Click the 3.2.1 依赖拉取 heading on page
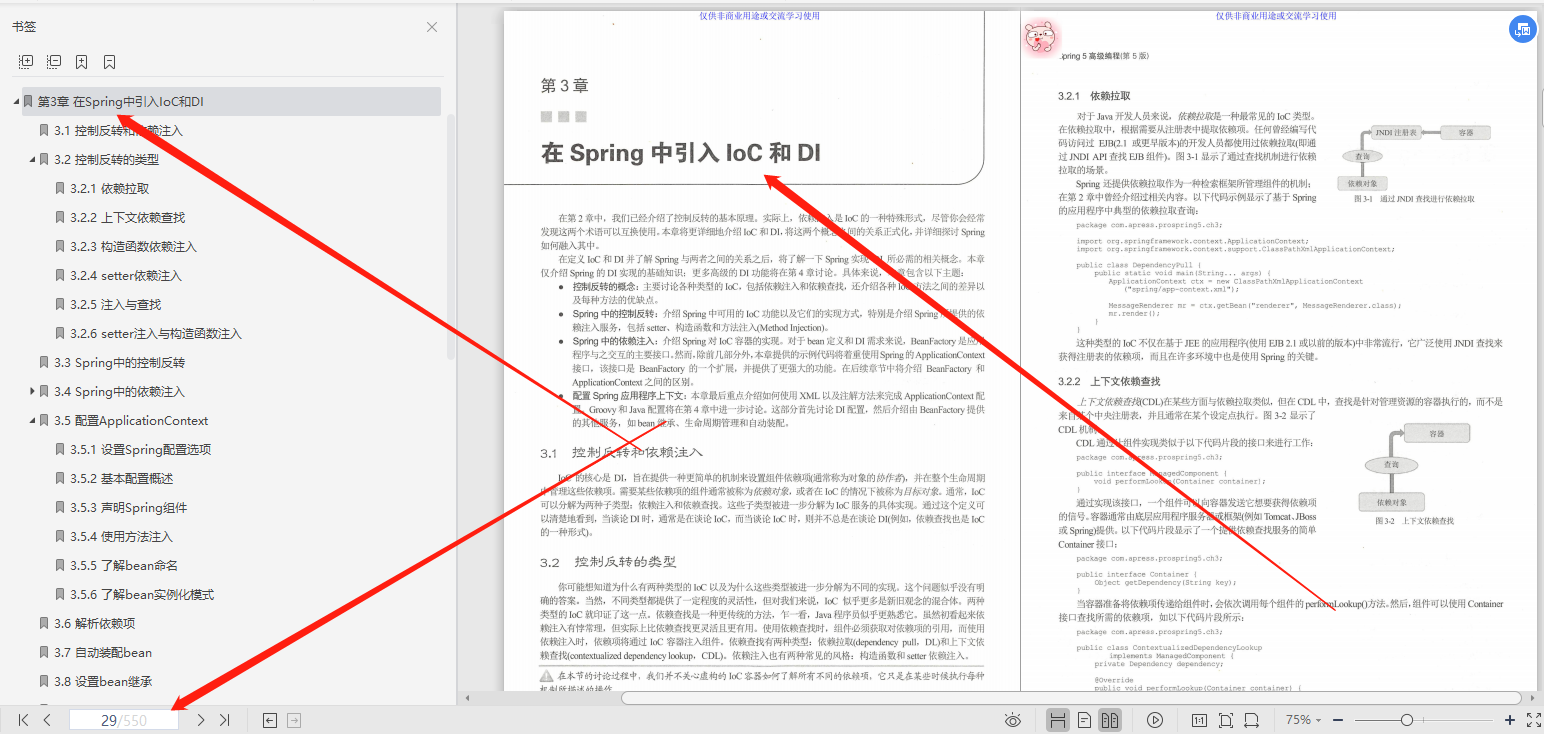1544x734 pixels. pos(1094,96)
